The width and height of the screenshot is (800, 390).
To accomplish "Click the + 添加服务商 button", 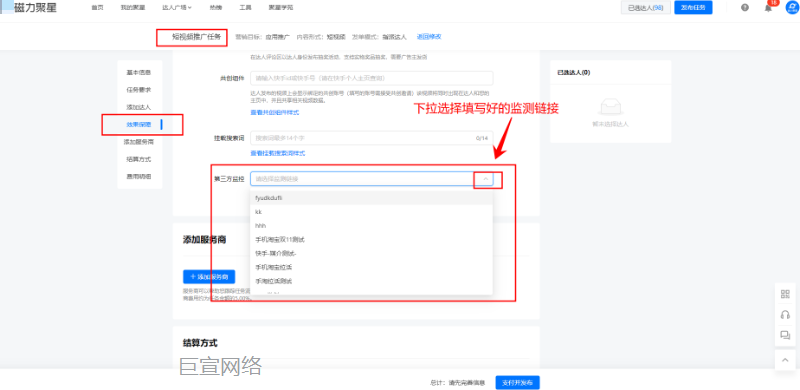I will (209, 277).
